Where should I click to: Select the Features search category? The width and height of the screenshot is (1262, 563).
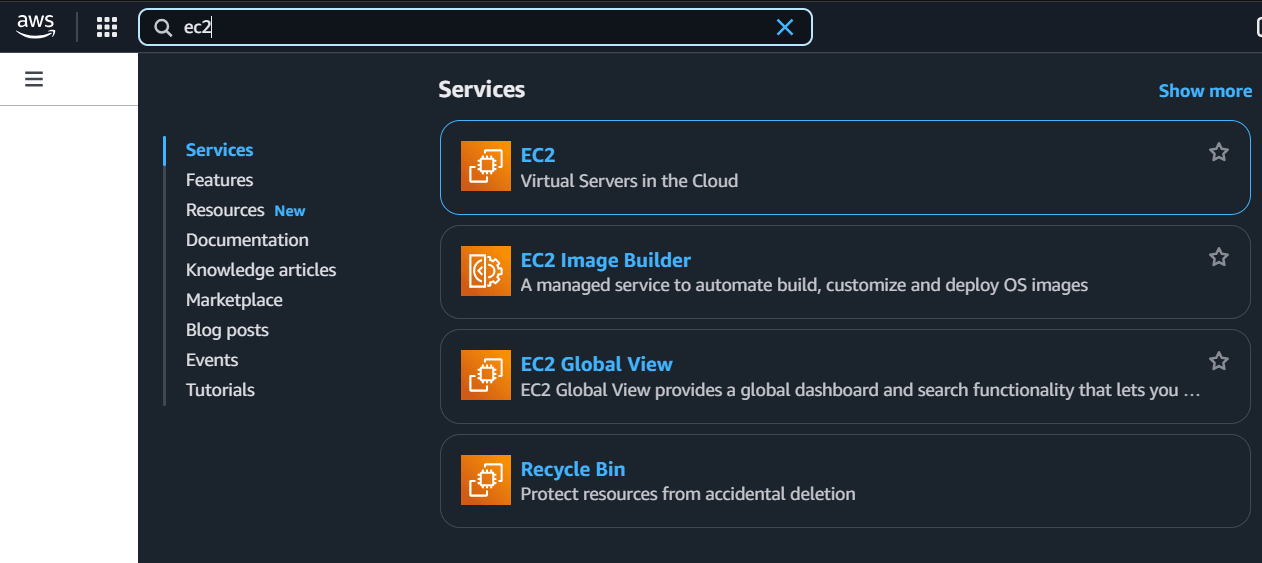219,180
